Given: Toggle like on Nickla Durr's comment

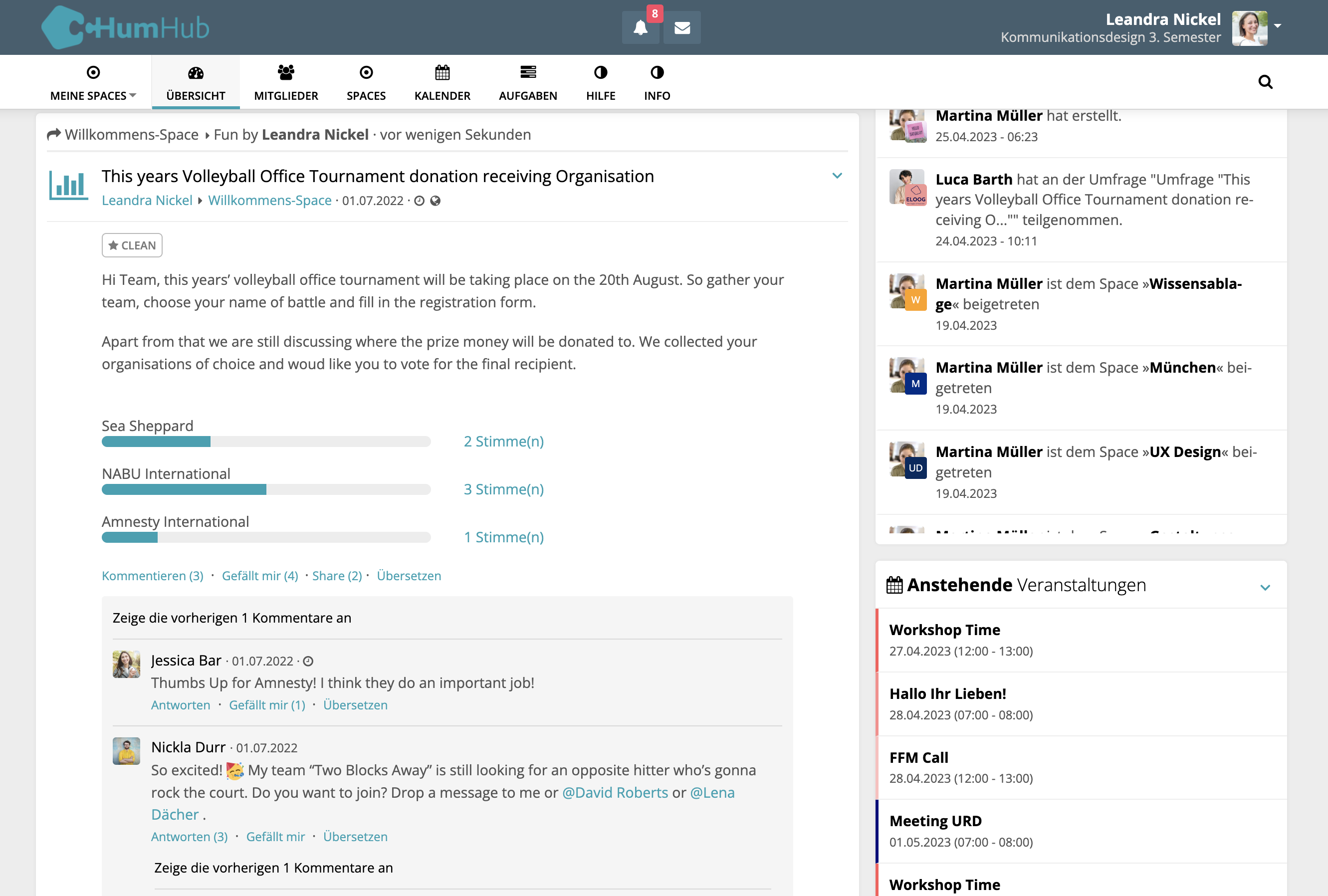Looking at the screenshot, I should 275,837.
